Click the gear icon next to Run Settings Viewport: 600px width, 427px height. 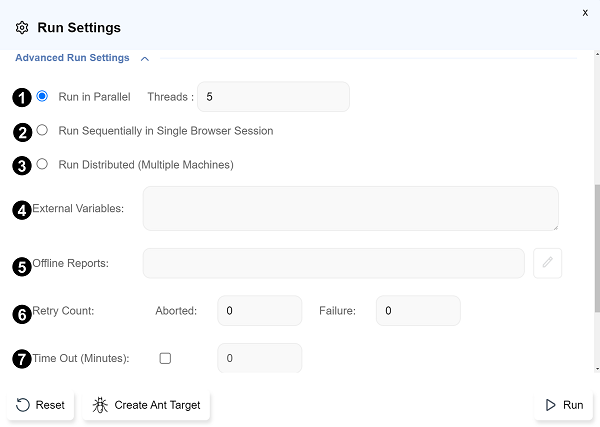tap(22, 28)
